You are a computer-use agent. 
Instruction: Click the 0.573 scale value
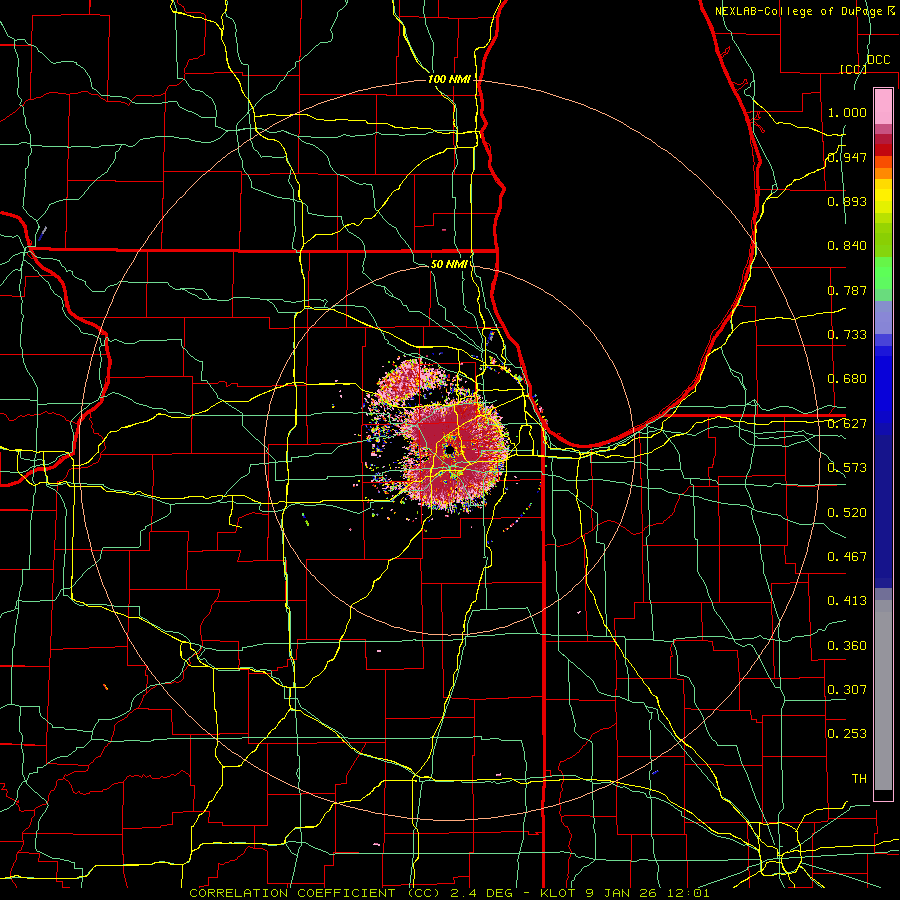(x=847, y=468)
